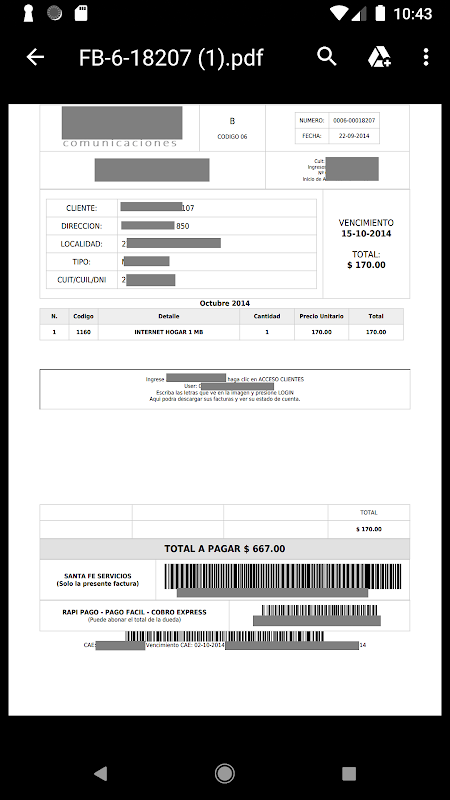Tap the TIPO: label
The height and width of the screenshot is (800, 450).
click(x=82, y=262)
